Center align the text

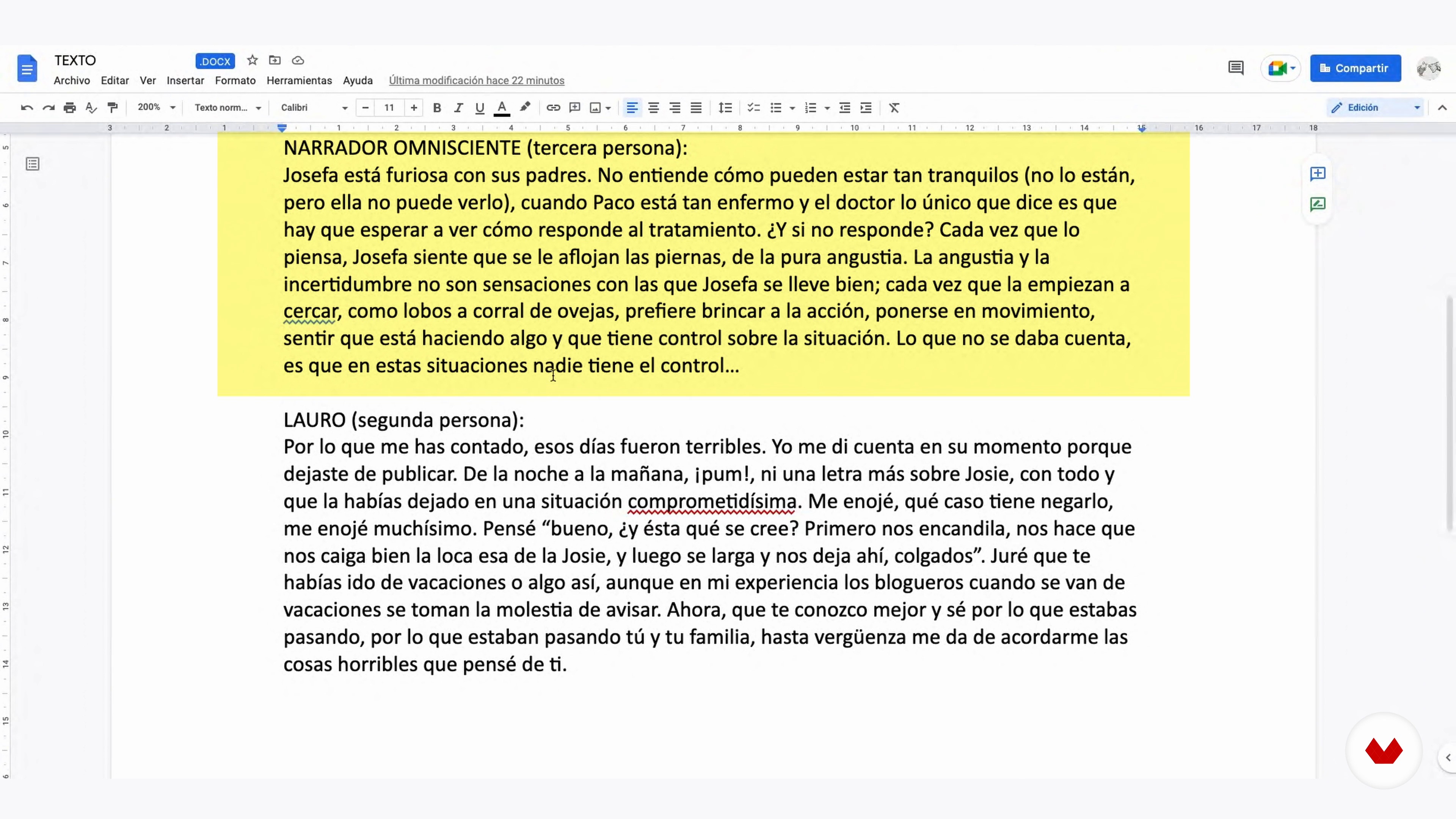(x=653, y=107)
